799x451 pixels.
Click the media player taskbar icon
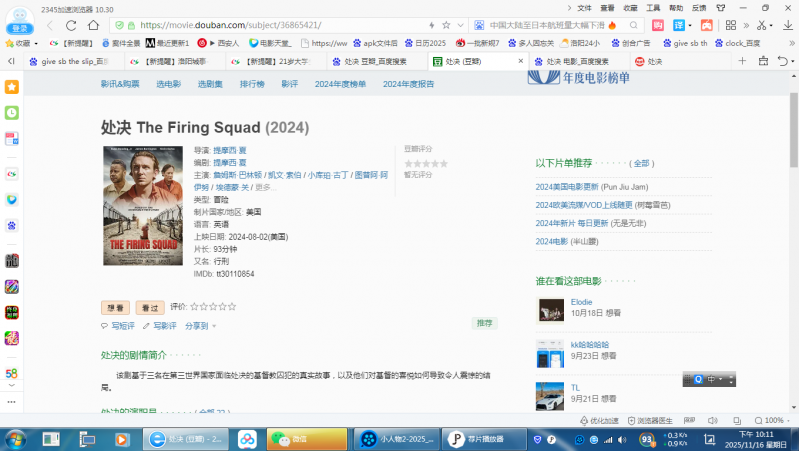coord(121,439)
